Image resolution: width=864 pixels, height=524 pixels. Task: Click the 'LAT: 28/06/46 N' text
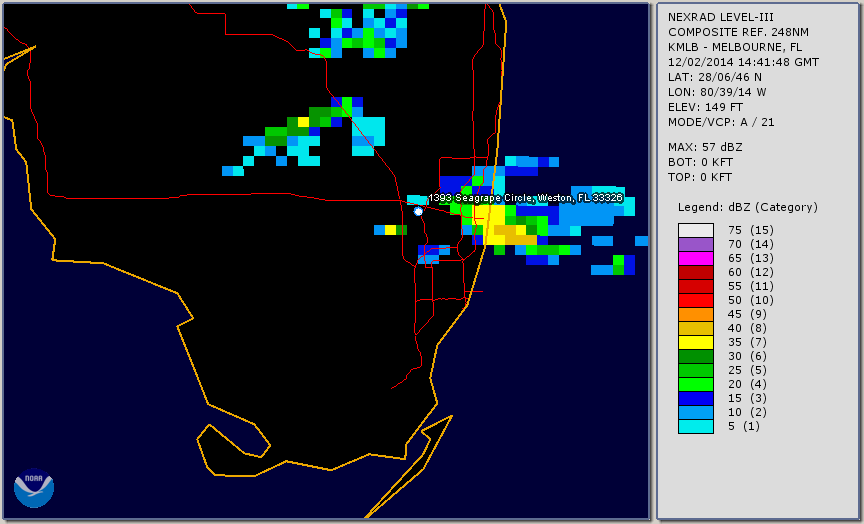[x=715, y=77]
